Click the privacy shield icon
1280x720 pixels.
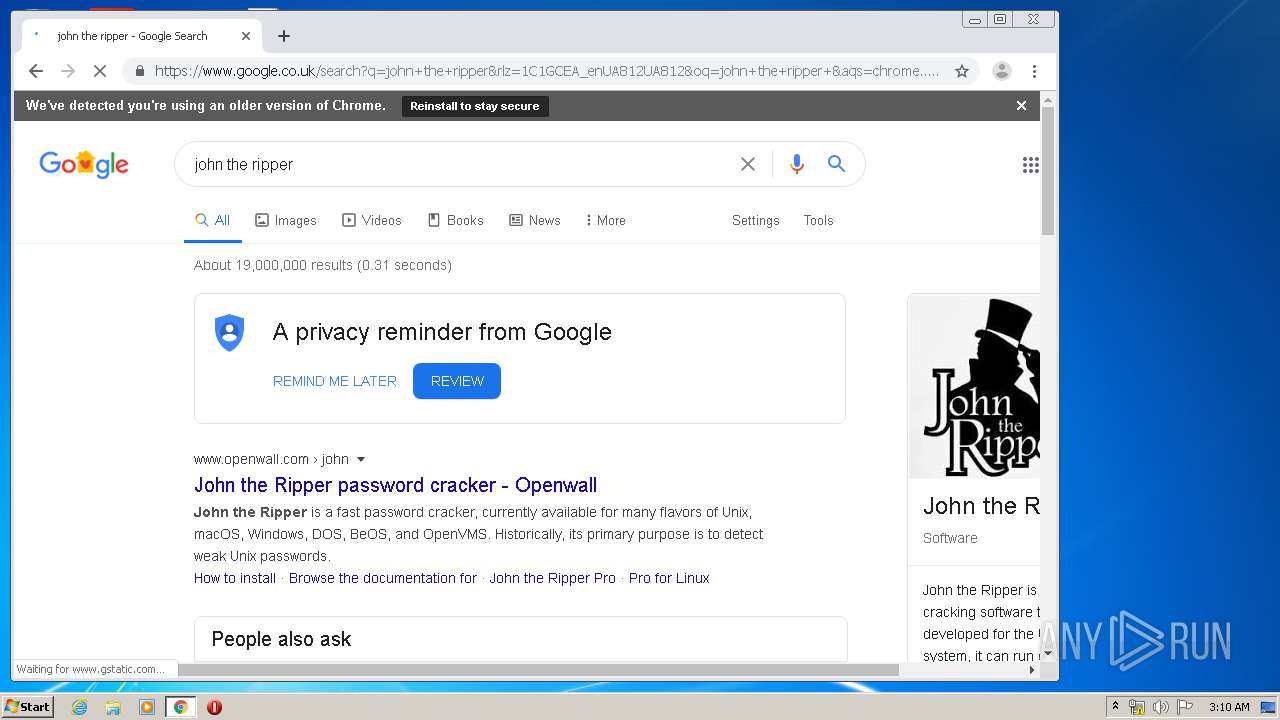click(230, 333)
